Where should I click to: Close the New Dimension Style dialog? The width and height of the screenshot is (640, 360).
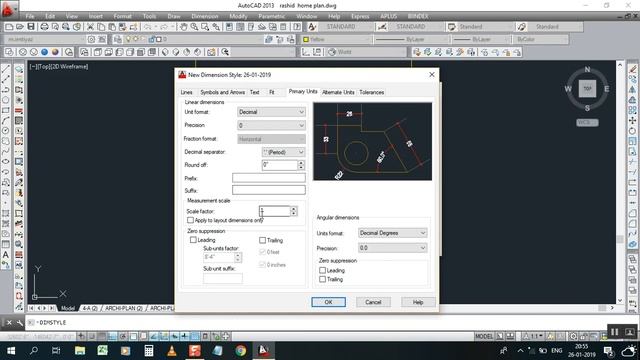click(432, 75)
